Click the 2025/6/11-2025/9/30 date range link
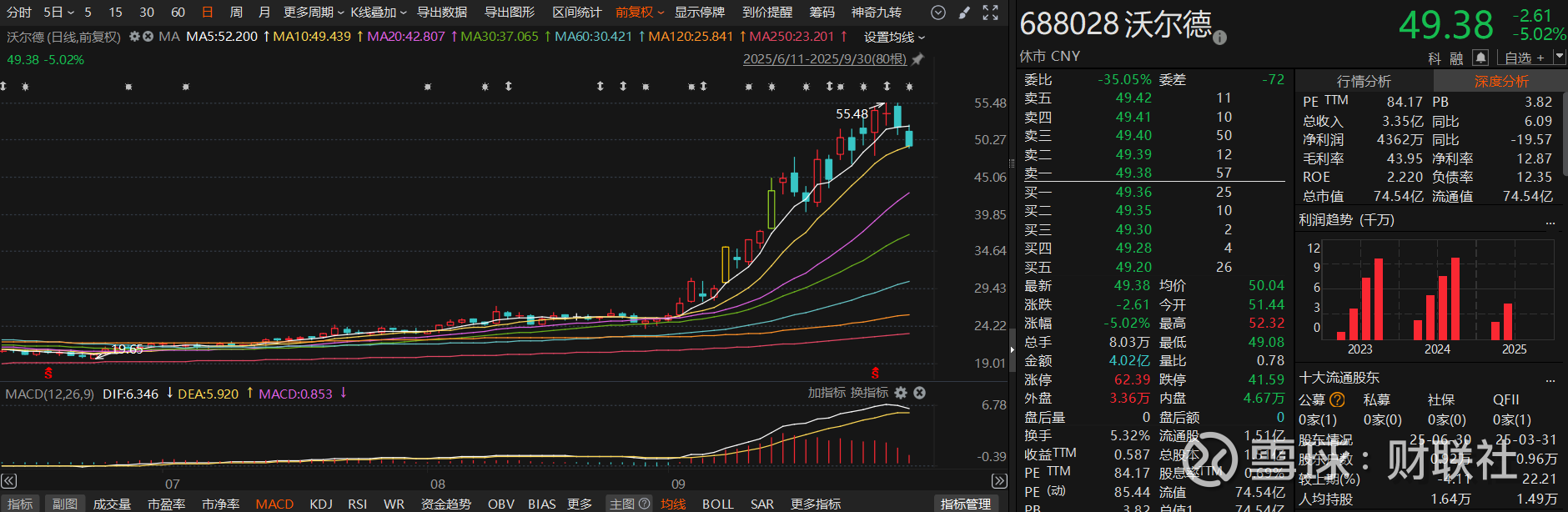Image resolution: width=1568 pixels, height=512 pixels. pos(824,59)
